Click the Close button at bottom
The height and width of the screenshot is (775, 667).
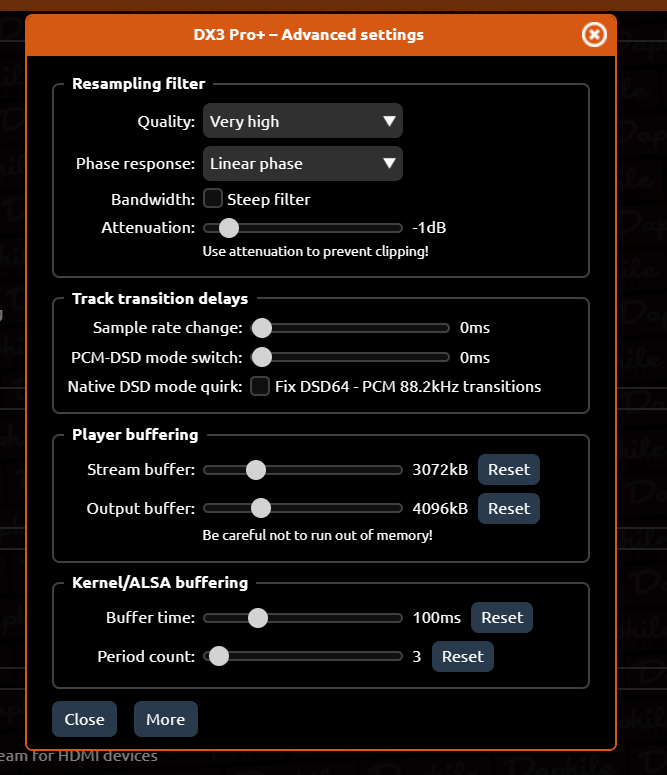tap(85, 719)
